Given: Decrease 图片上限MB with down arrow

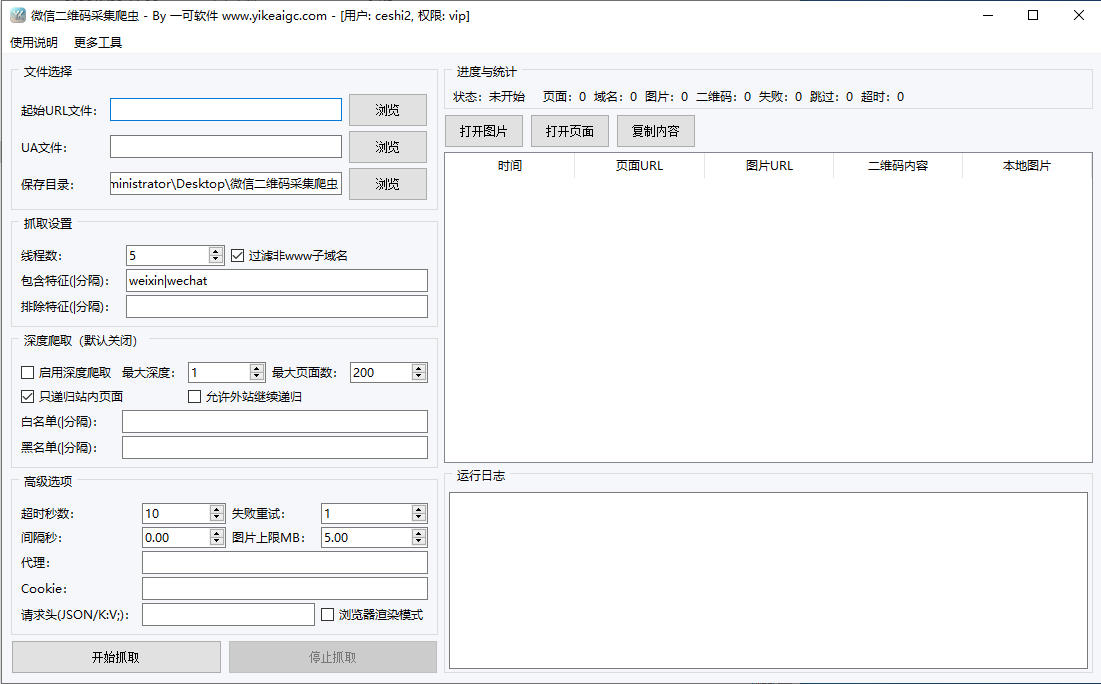Looking at the screenshot, I should (x=419, y=542).
